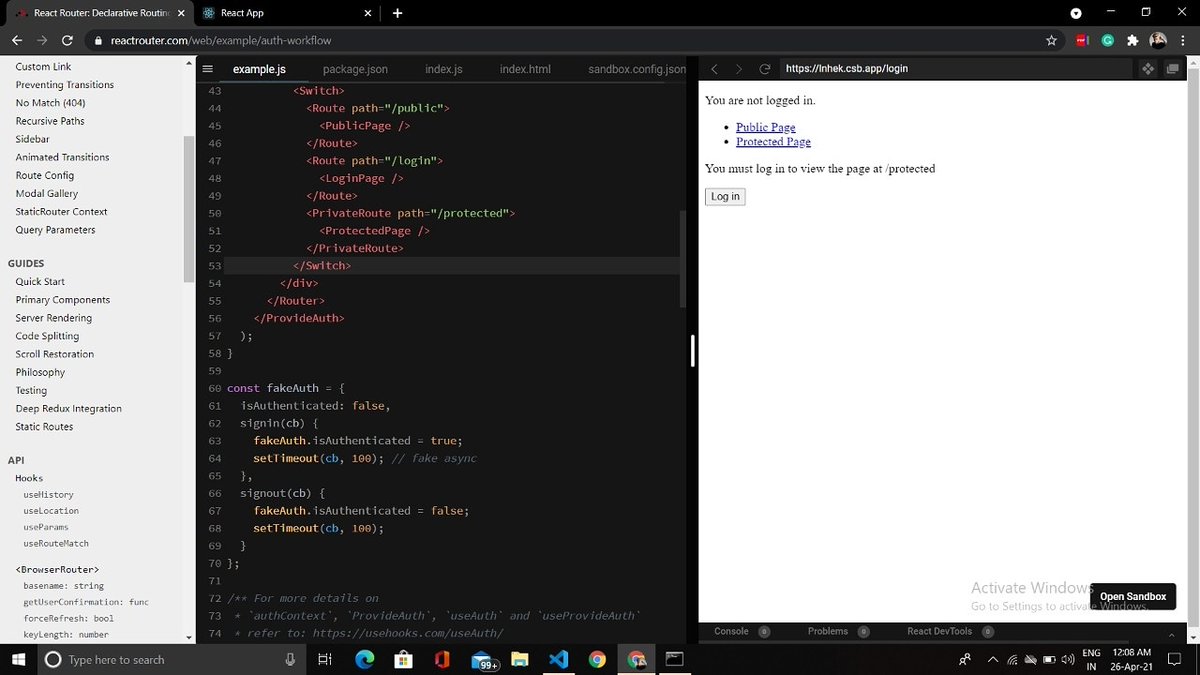Open the Code Splitting guide
Image resolution: width=1200 pixels, height=675 pixels.
tap(47, 336)
